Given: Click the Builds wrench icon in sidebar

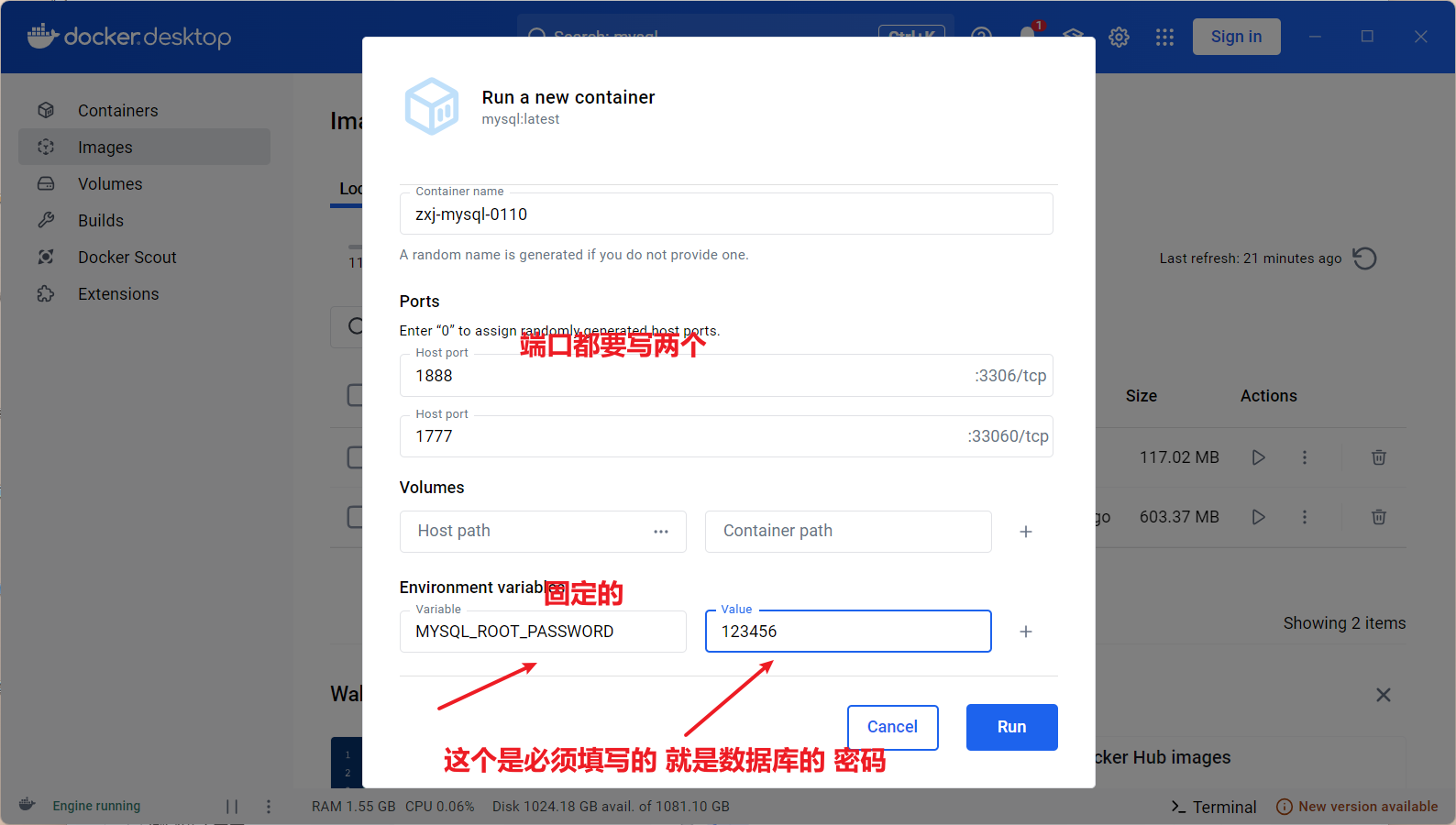Looking at the screenshot, I should (46, 220).
